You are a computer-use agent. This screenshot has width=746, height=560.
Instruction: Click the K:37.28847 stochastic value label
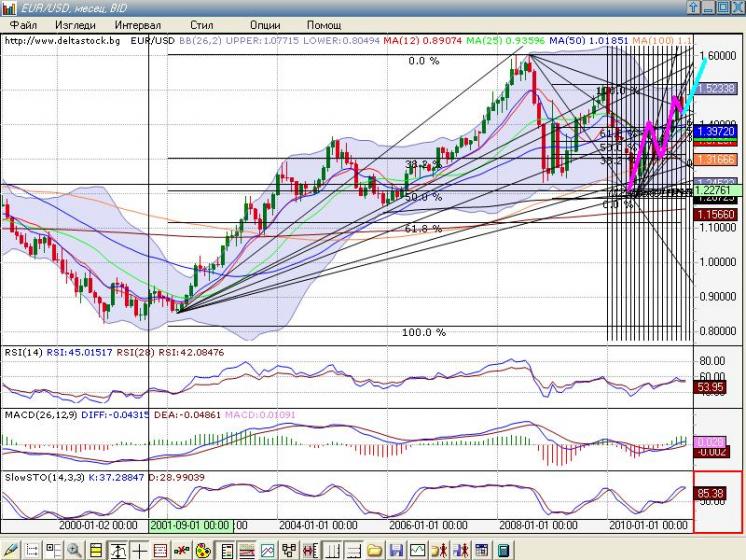pos(116,477)
